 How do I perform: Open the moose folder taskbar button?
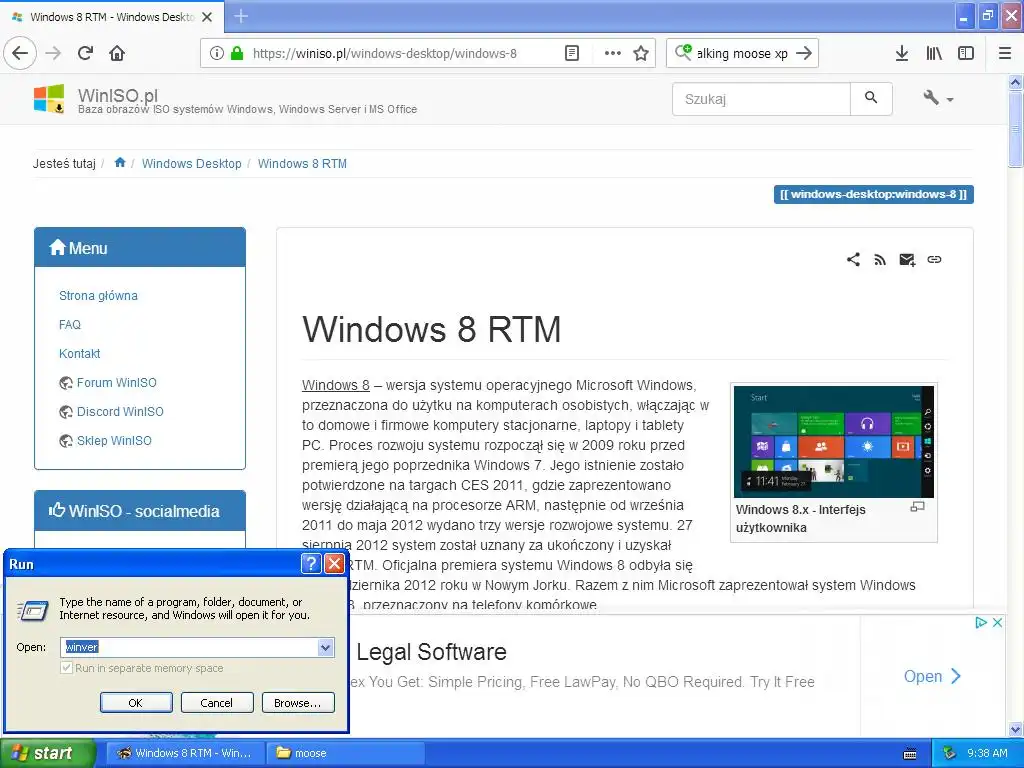345,753
